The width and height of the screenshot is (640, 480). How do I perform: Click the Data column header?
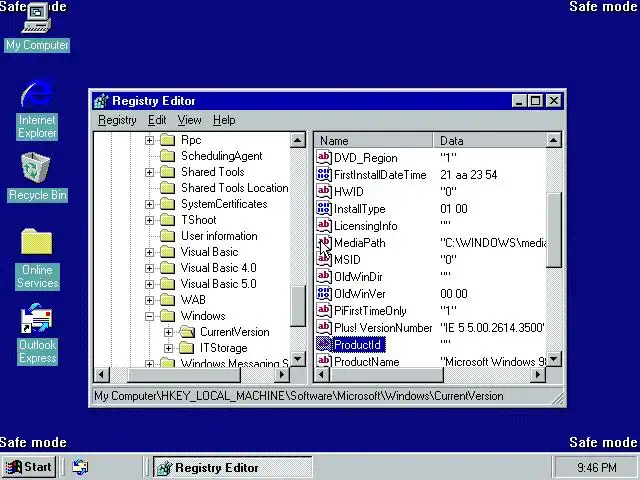pos(489,140)
